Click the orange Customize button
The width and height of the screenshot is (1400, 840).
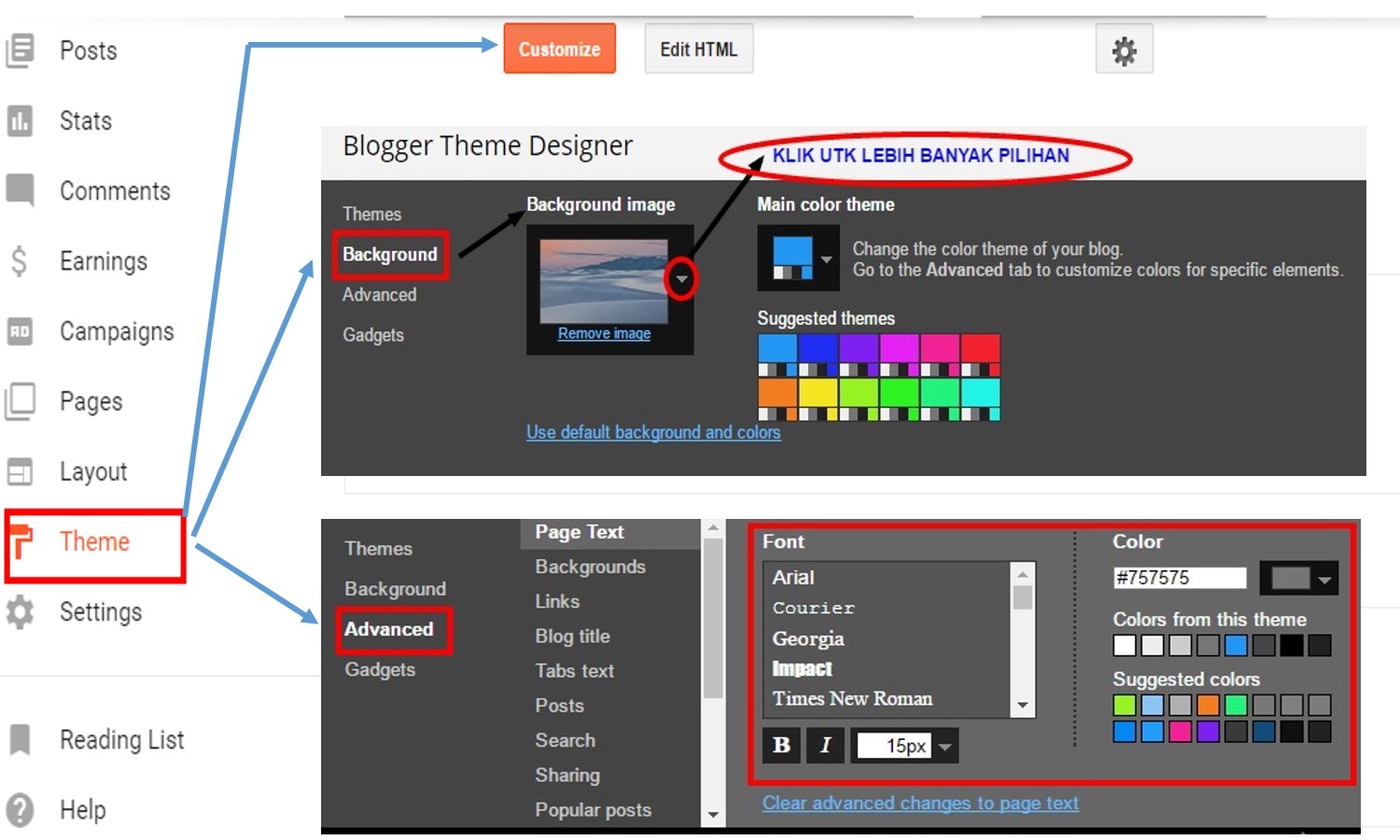coord(559,49)
